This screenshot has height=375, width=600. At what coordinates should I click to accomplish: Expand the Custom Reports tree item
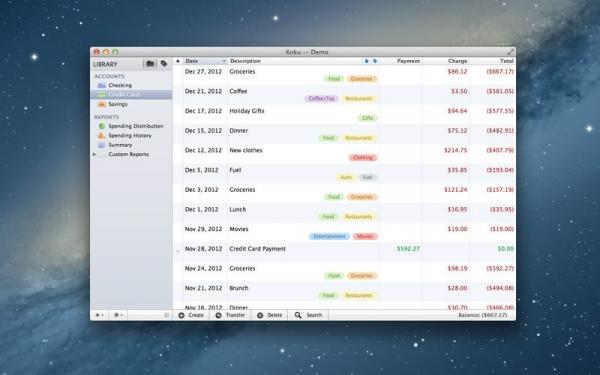[x=94, y=154]
